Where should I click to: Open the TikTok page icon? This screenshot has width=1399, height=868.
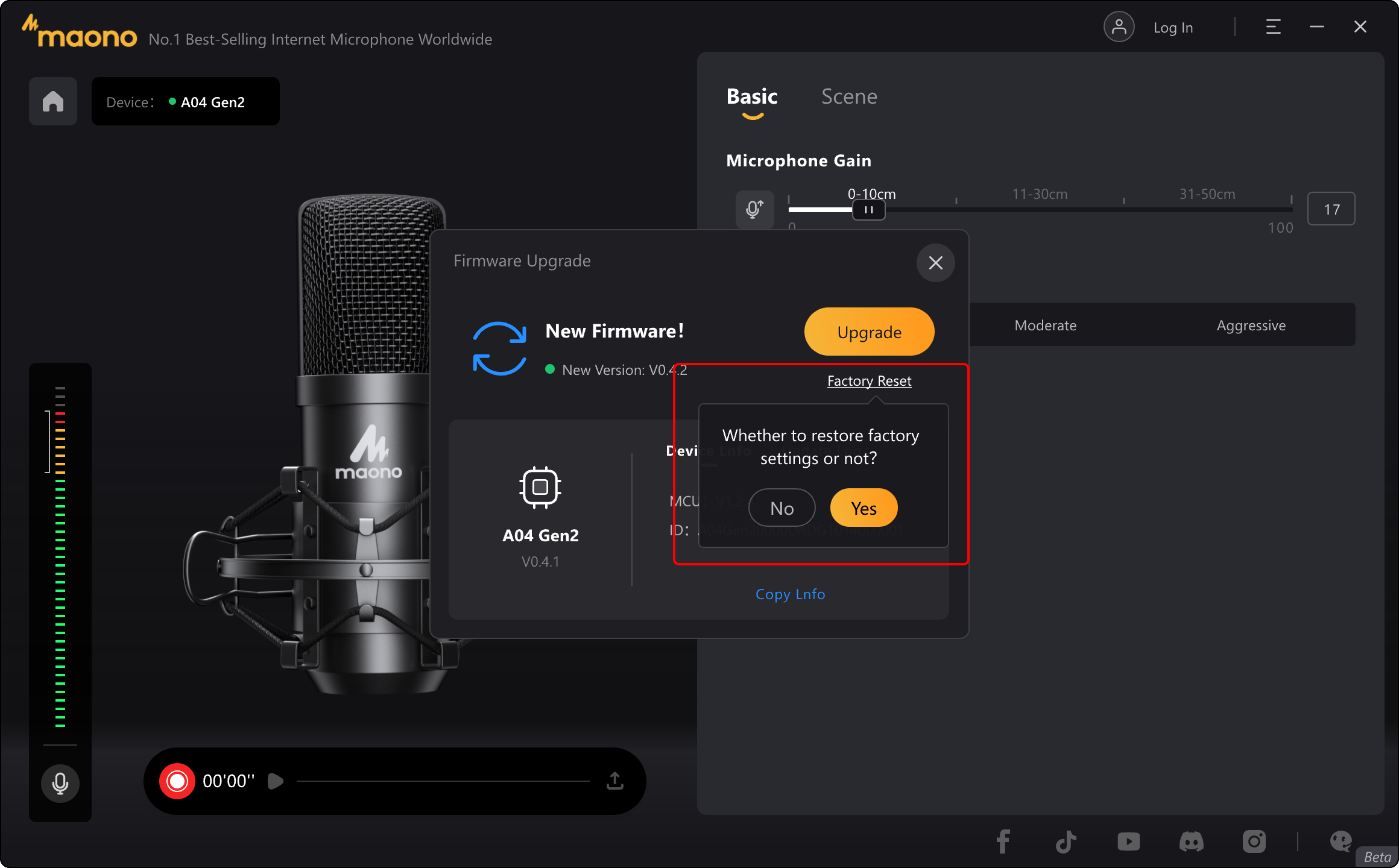(x=1066, y=841)
